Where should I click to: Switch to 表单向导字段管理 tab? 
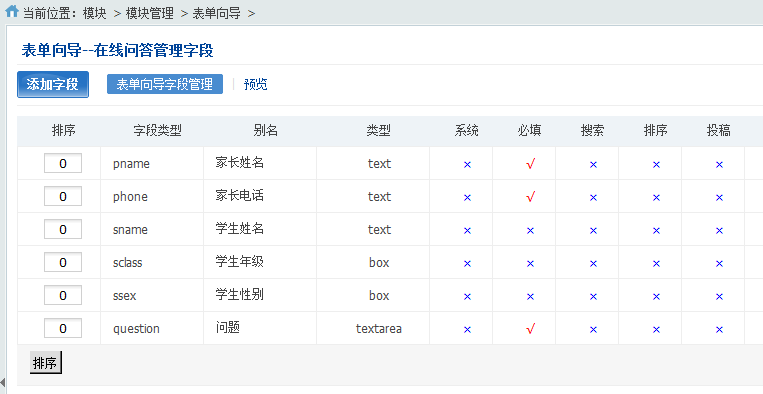pyautogui.click(x=165, y=84)
